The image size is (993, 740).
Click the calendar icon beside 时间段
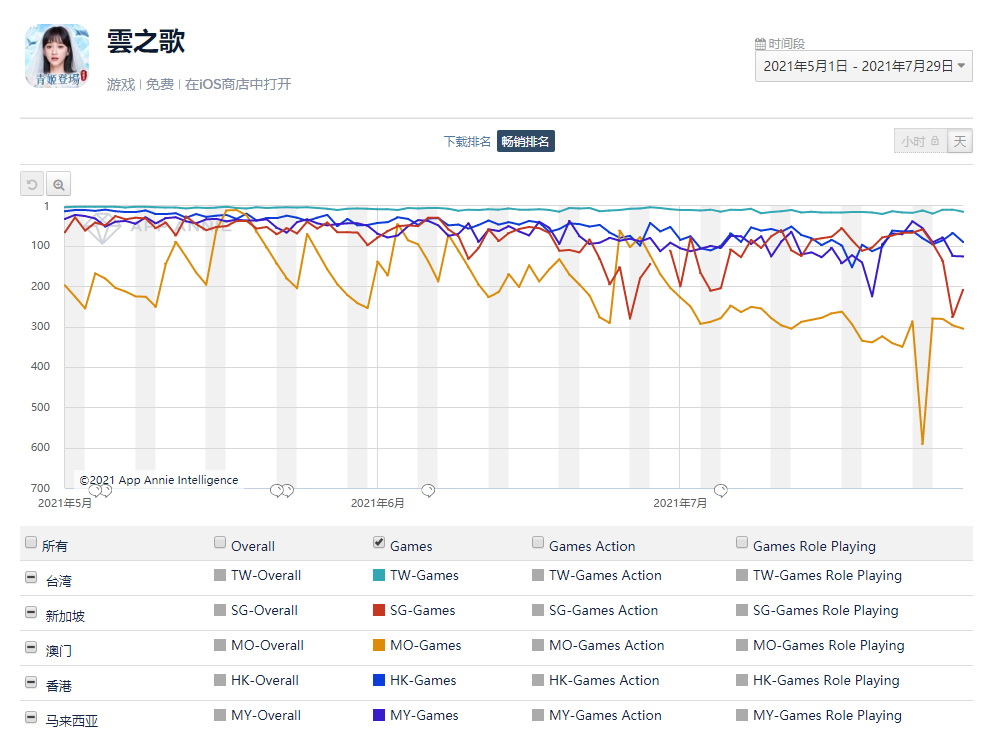coord(760,44)
